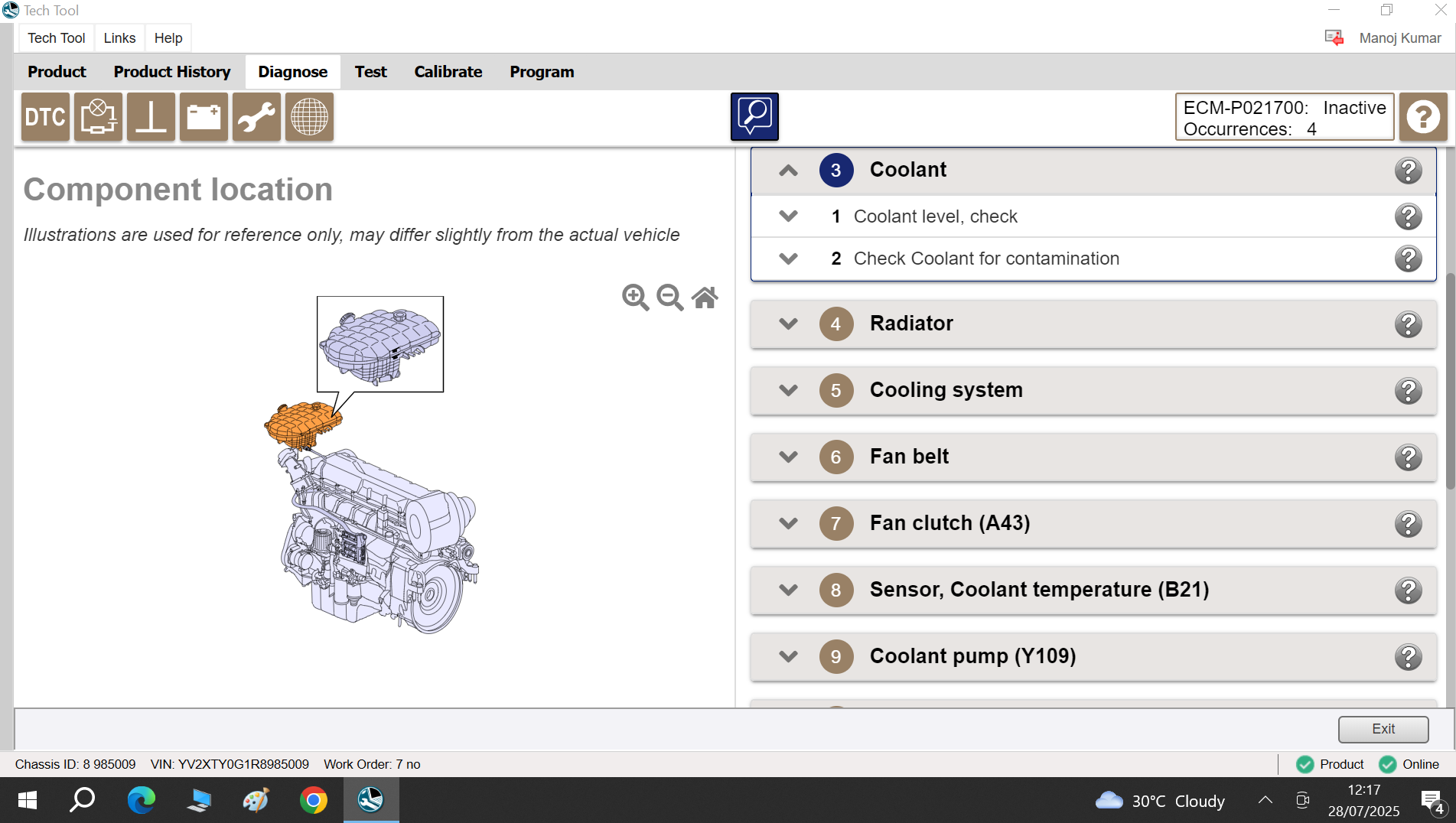
Task: Click the globe grid toolbar icon
Action: (309, 117)
